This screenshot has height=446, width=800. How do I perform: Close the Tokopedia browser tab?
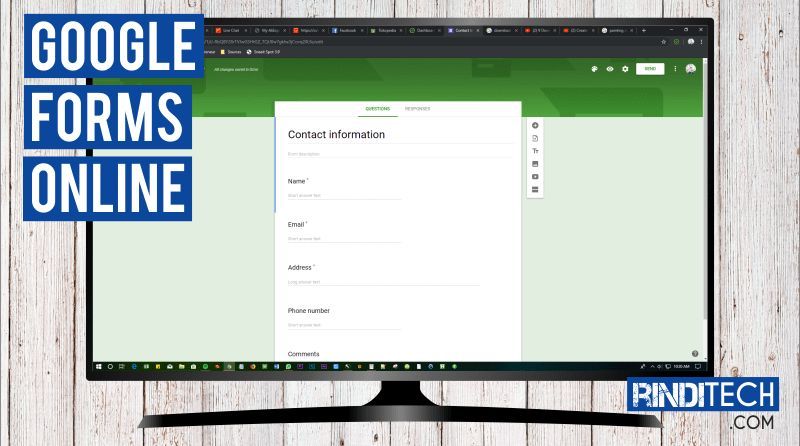pos(401,31)
